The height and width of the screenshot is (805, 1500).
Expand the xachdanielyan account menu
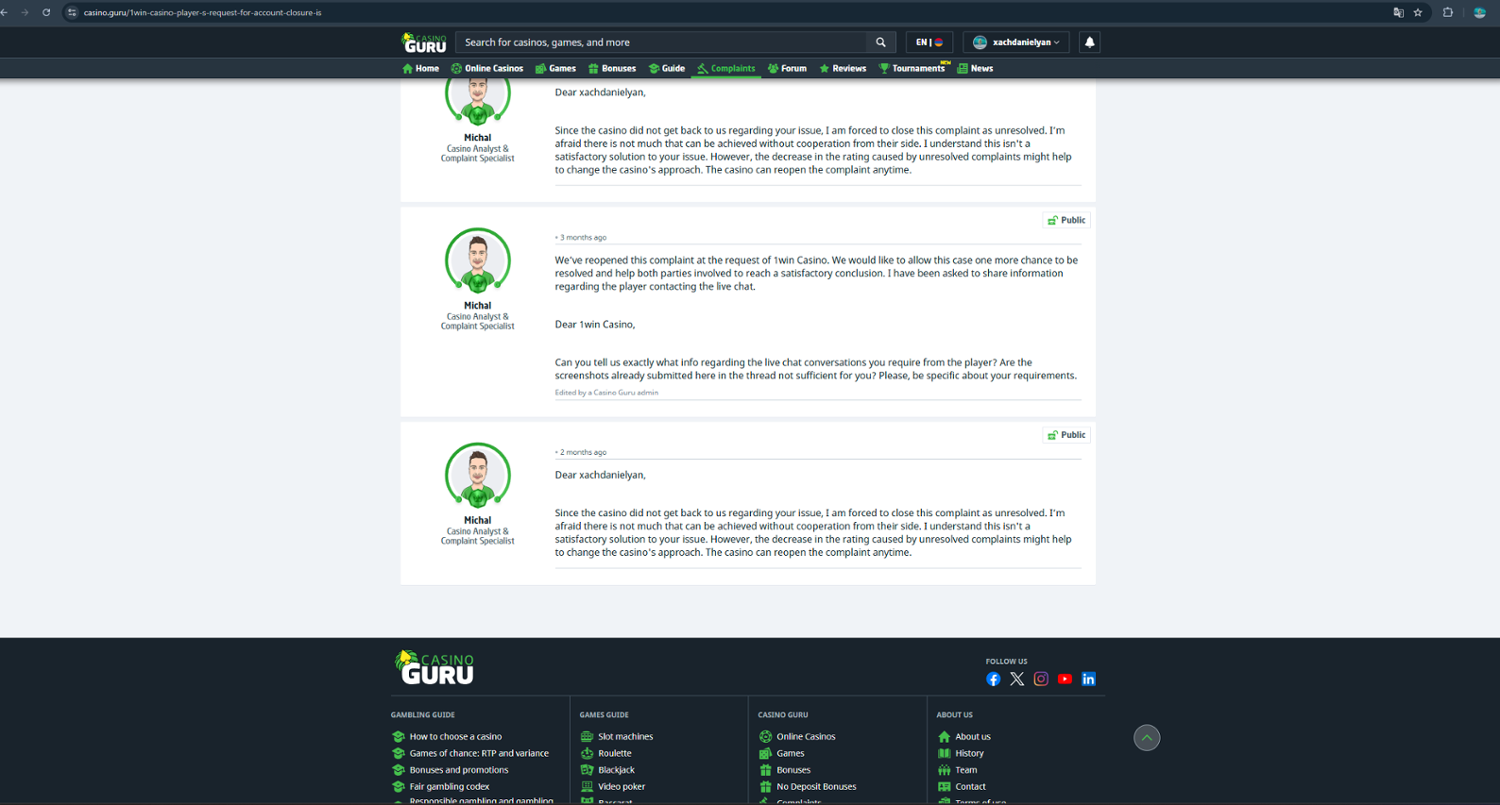tap(1016, 42)
